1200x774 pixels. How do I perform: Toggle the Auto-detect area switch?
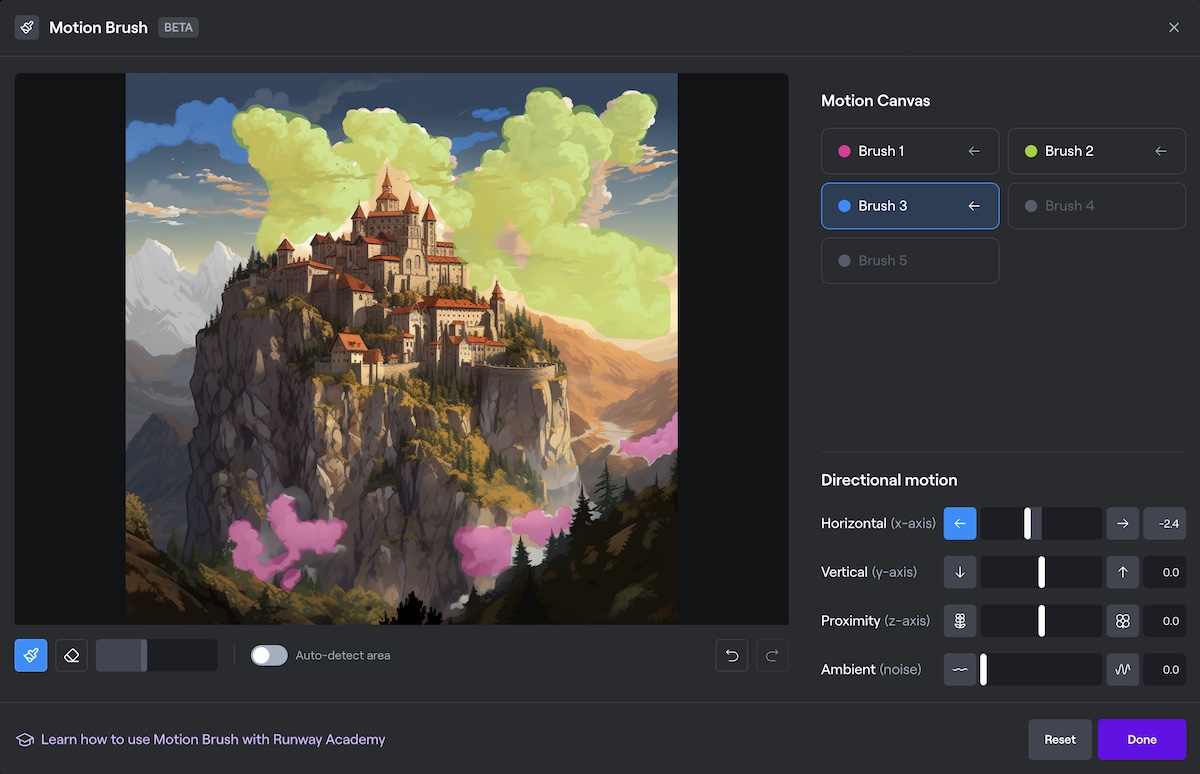(x=269, y=655)
